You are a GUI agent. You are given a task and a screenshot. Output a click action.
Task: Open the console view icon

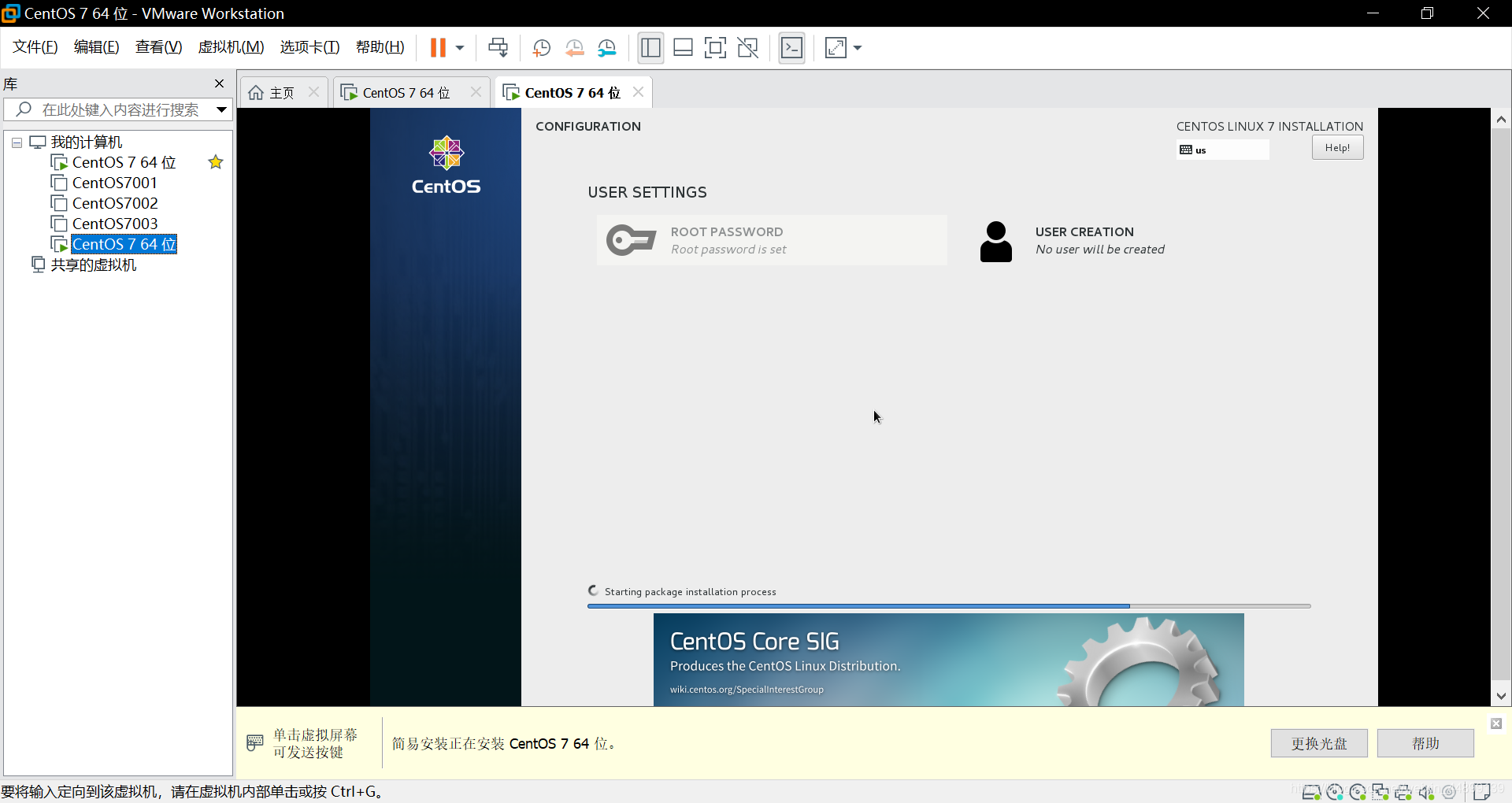point(791,48)
